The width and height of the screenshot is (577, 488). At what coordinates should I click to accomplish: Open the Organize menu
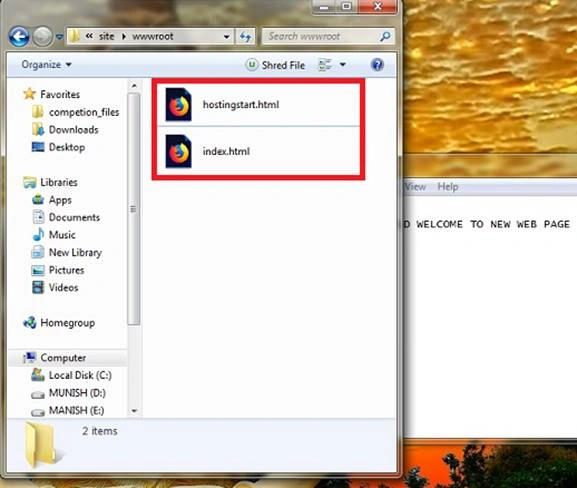point(46,65)
